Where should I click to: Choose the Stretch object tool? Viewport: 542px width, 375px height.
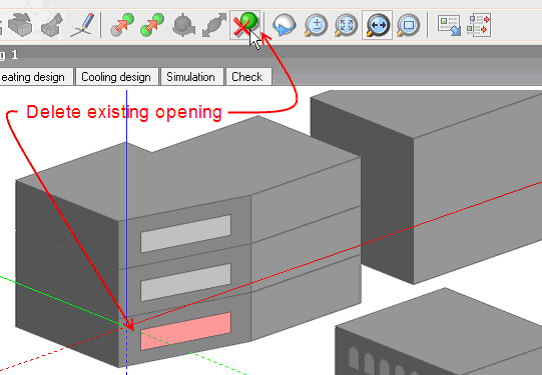click(214, 25)
